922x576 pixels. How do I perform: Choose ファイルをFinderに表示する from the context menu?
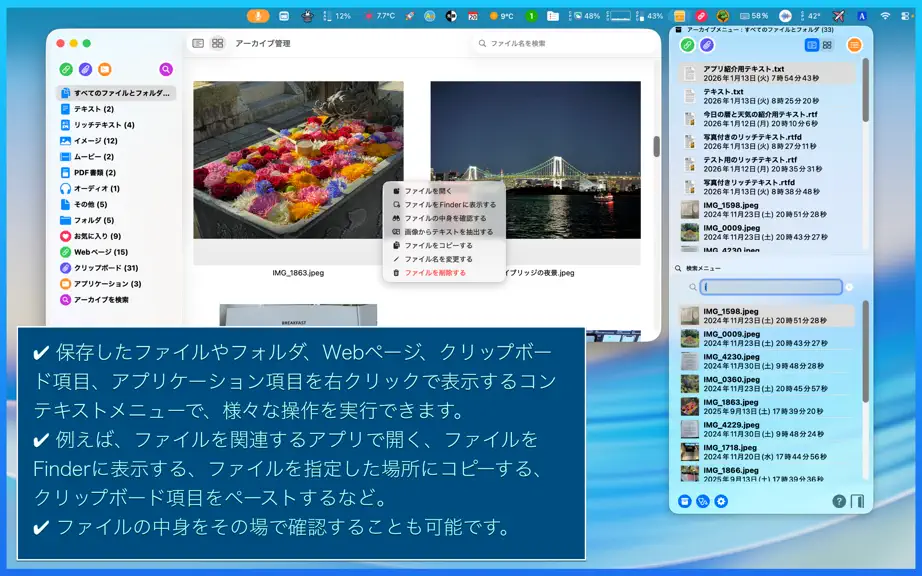(444, 205)
